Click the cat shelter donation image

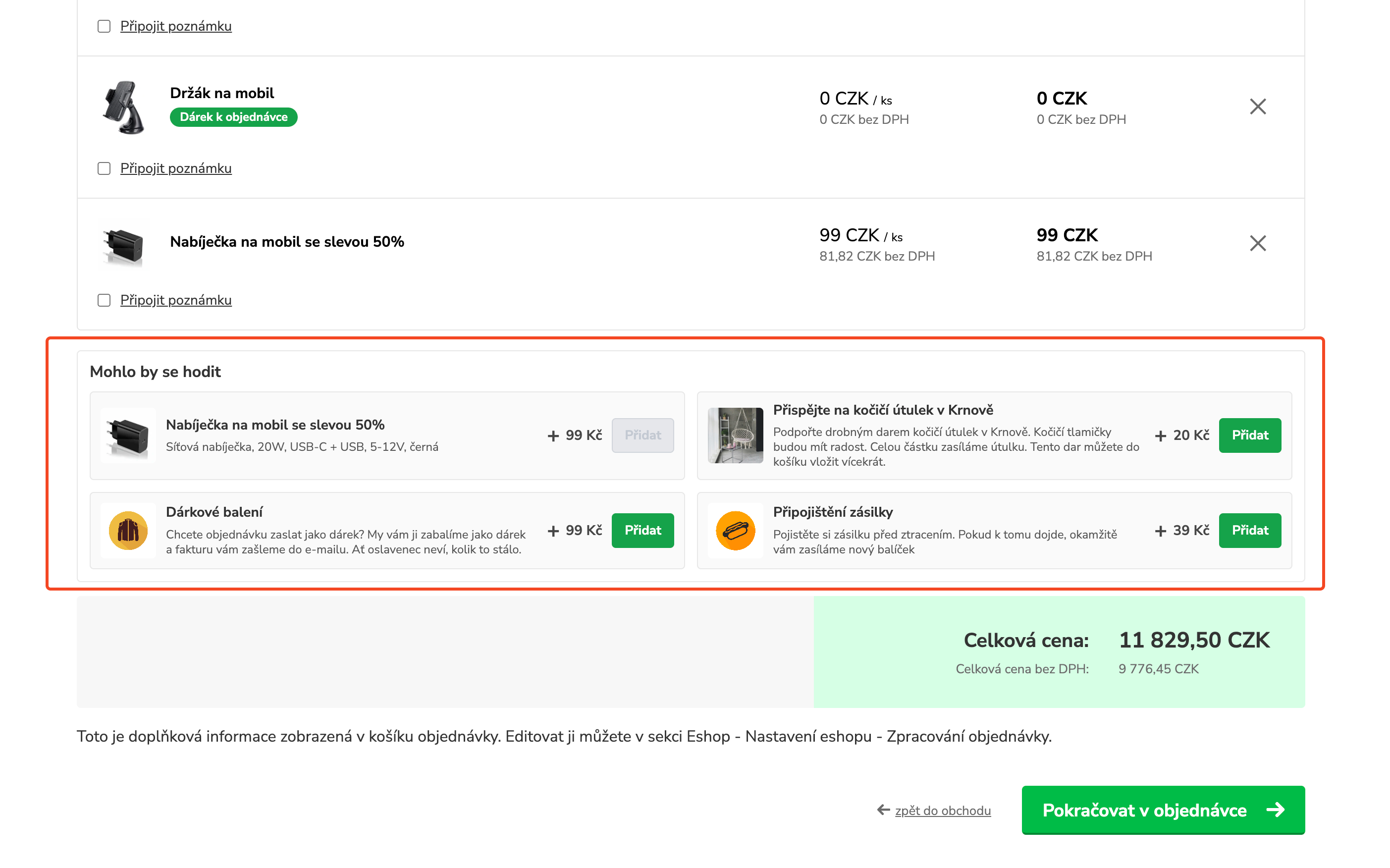735,435
